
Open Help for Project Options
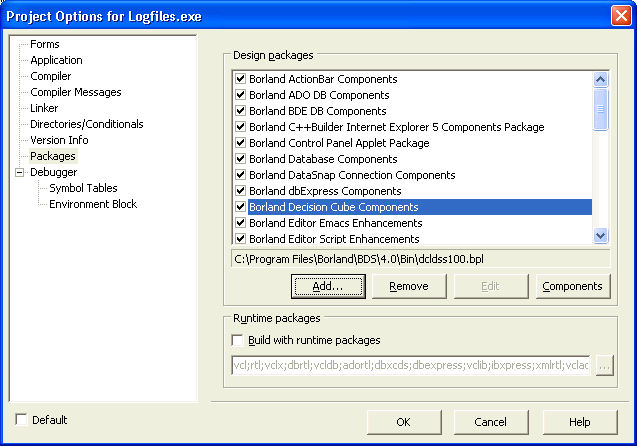580,422
